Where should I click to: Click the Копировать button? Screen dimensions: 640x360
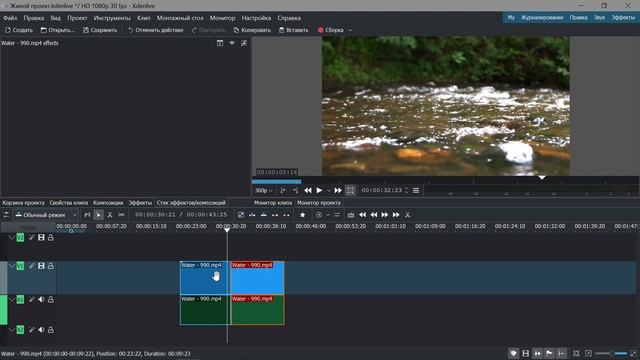252,30
